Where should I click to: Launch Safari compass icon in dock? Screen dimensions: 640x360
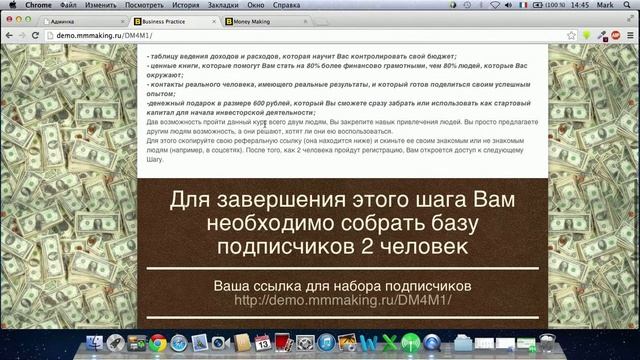179,343
